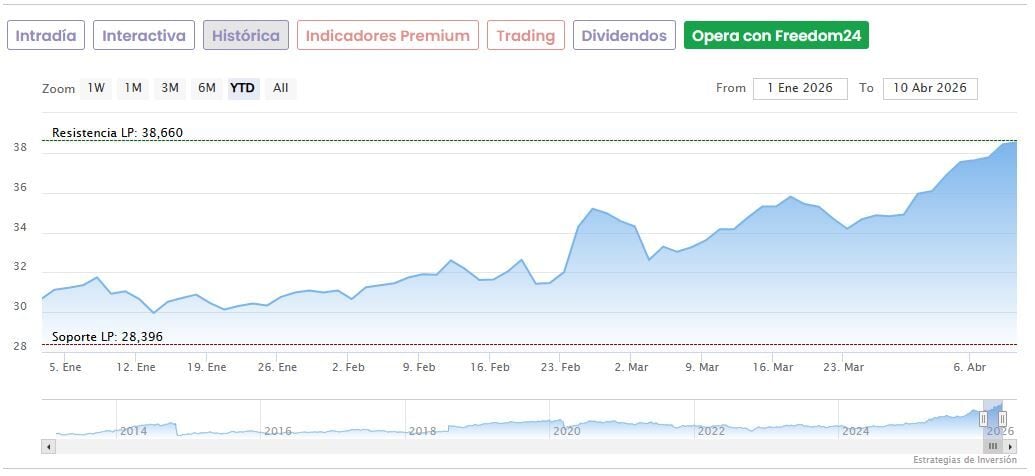Open the To date field
1035x476 pixels.
tap(930, 88)
